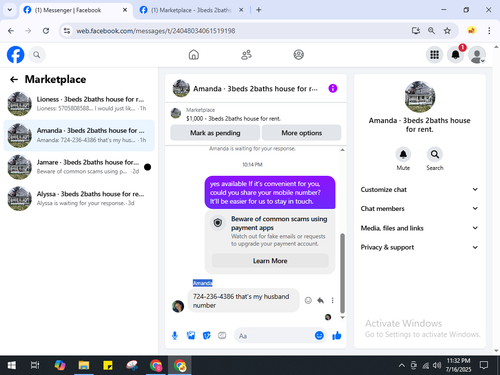Attach a photo or file
The image size is (500, 375).
[x=191, y=336]
